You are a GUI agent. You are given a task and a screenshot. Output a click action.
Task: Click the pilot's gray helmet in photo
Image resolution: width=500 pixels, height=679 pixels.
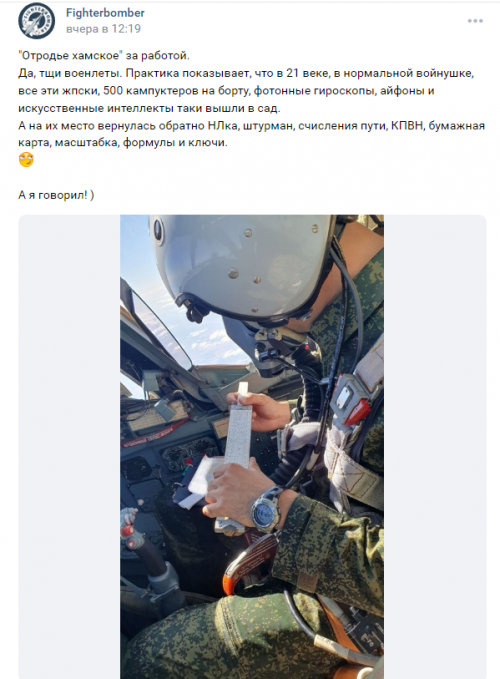pos(242,266)
